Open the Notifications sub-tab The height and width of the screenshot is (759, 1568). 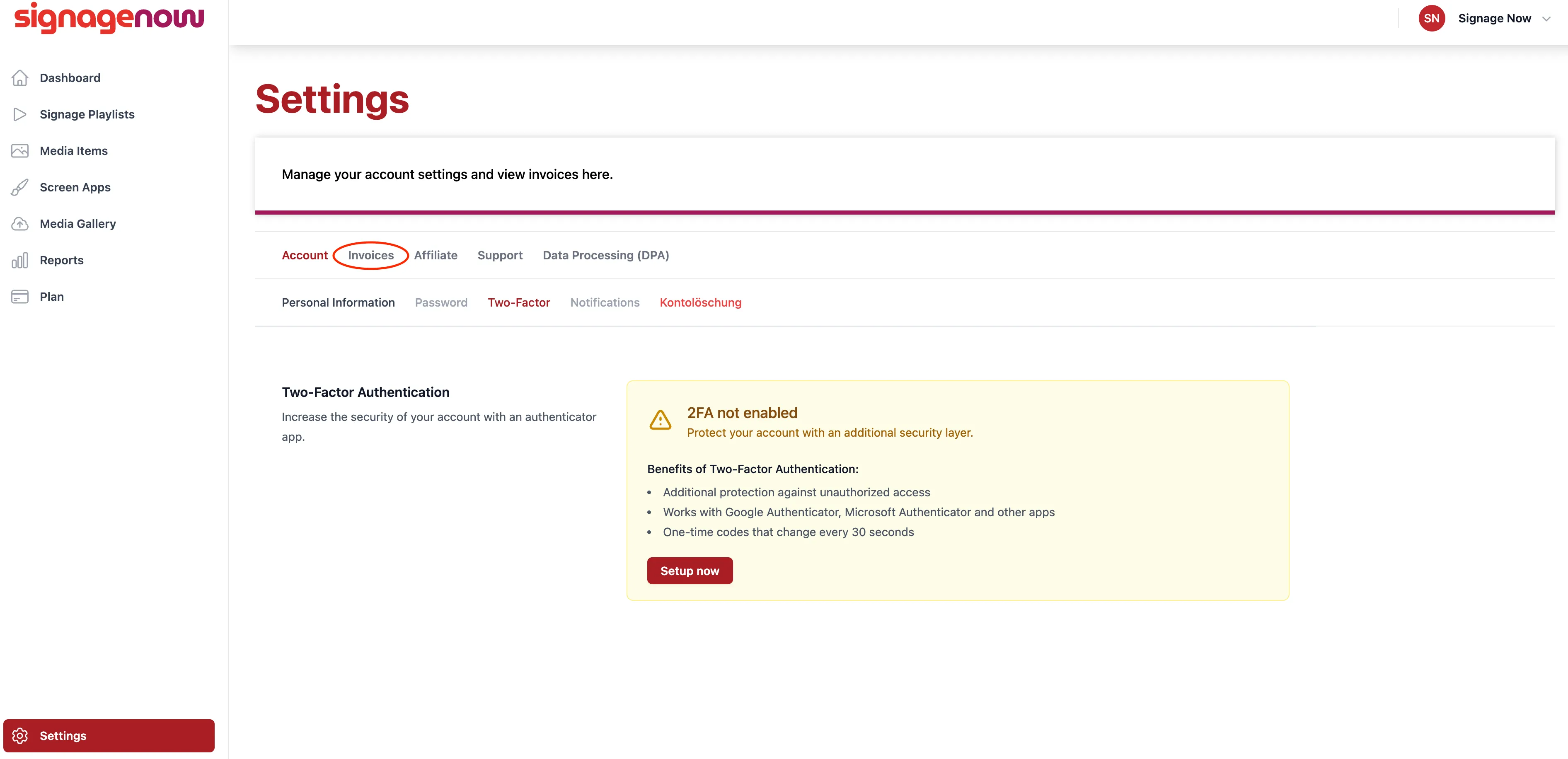pos(605,302)
